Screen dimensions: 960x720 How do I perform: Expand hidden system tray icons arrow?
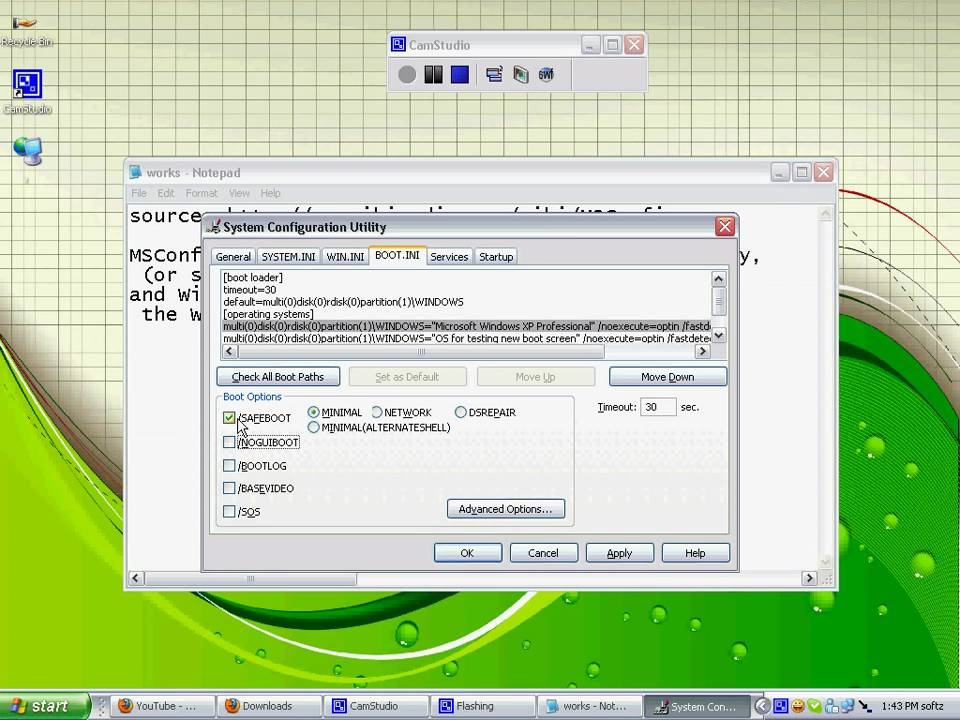[x=761, y=706]
